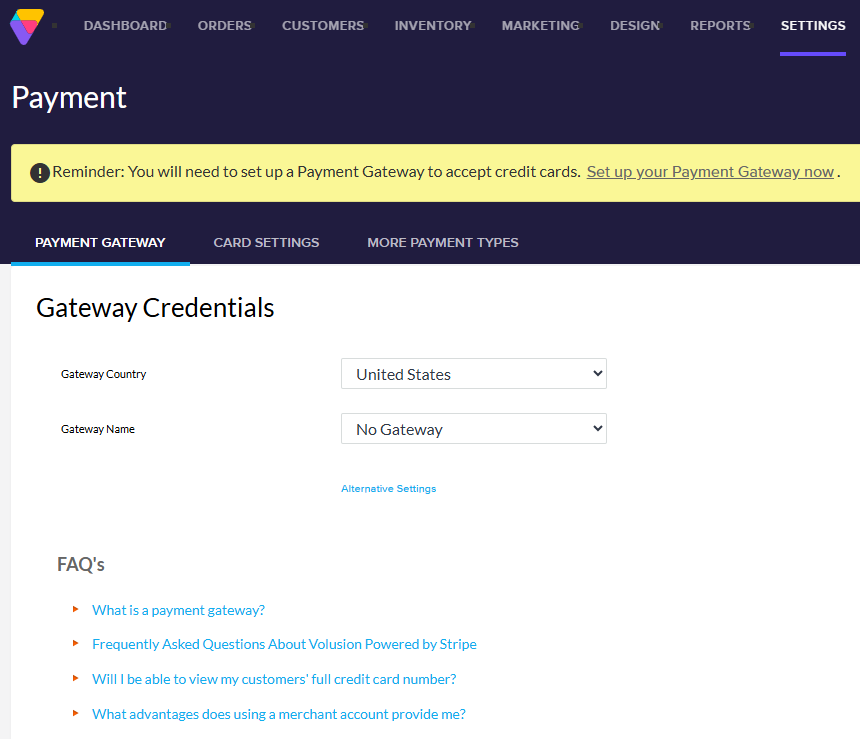
Task: Click the exclamation reminder icon in the banner
Action: point(40,172)
